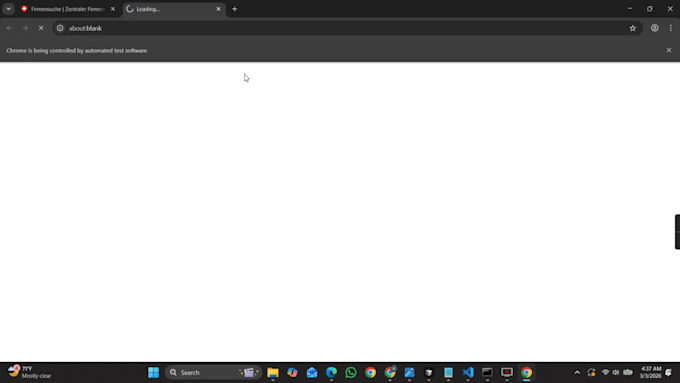Launch Microsoft Copilot from taskbar
The width and height of the screenshot is (680, 383).
pos(292,373)
